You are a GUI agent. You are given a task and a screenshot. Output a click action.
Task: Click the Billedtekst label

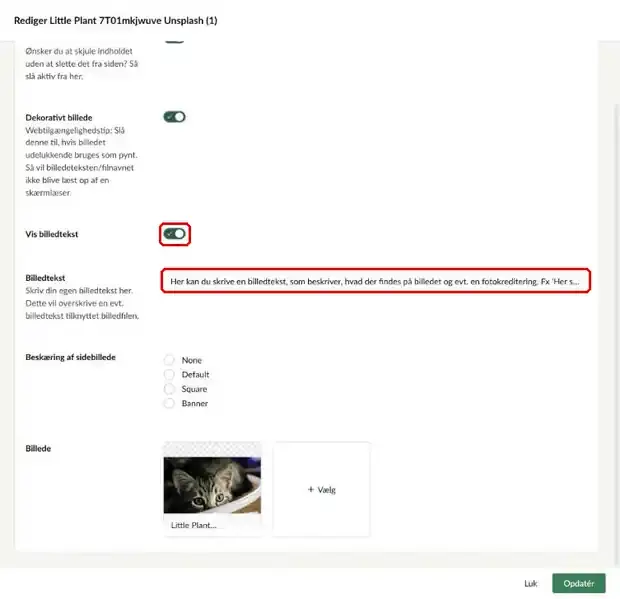click(45, 278)
